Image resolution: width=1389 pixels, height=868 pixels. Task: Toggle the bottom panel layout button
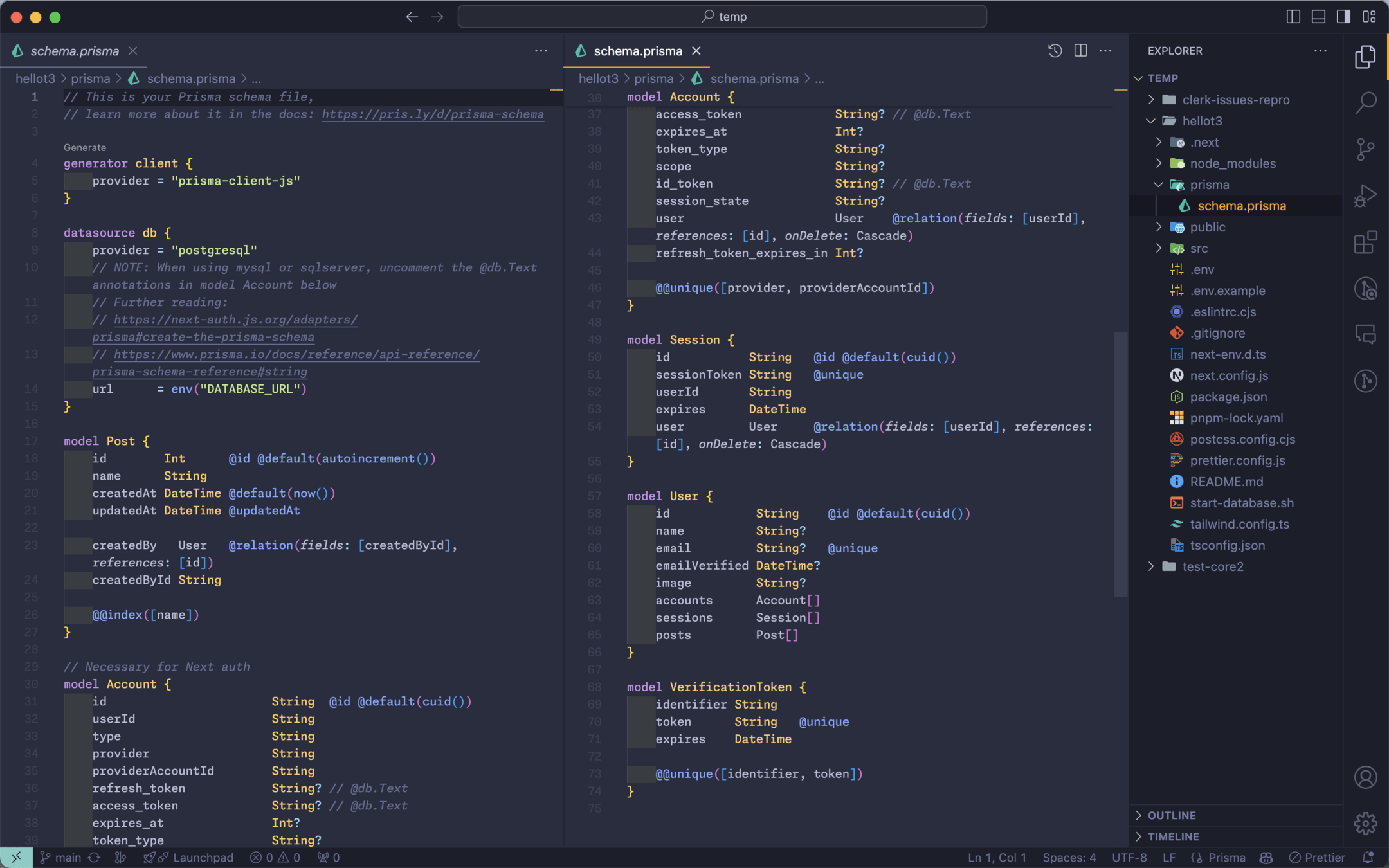(1318, 17)
